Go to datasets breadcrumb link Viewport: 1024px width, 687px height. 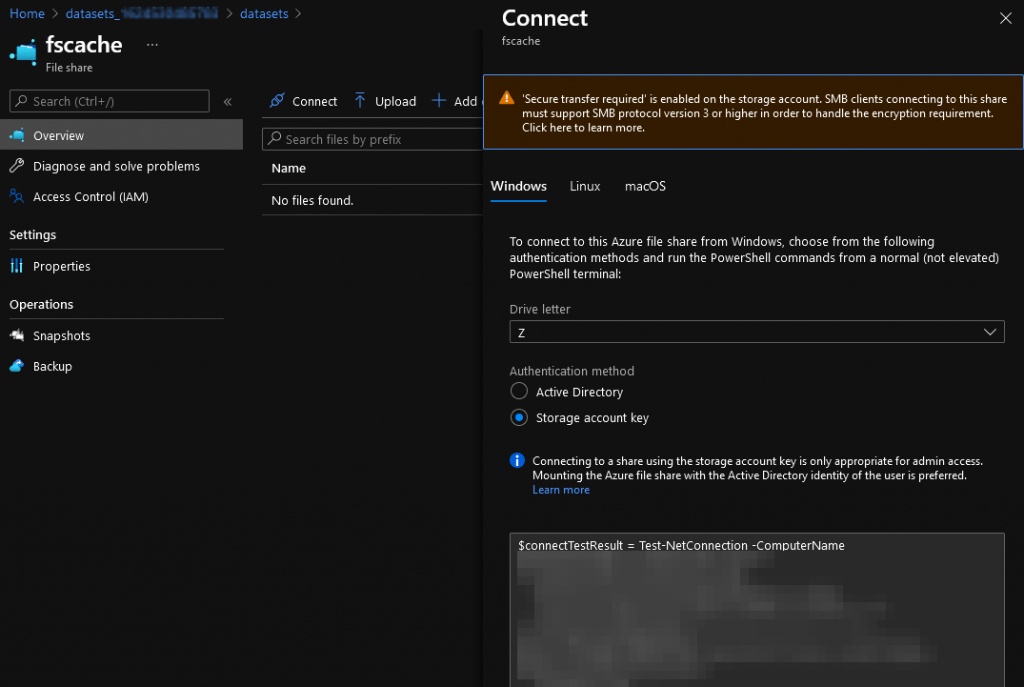(x=264, y=13)
